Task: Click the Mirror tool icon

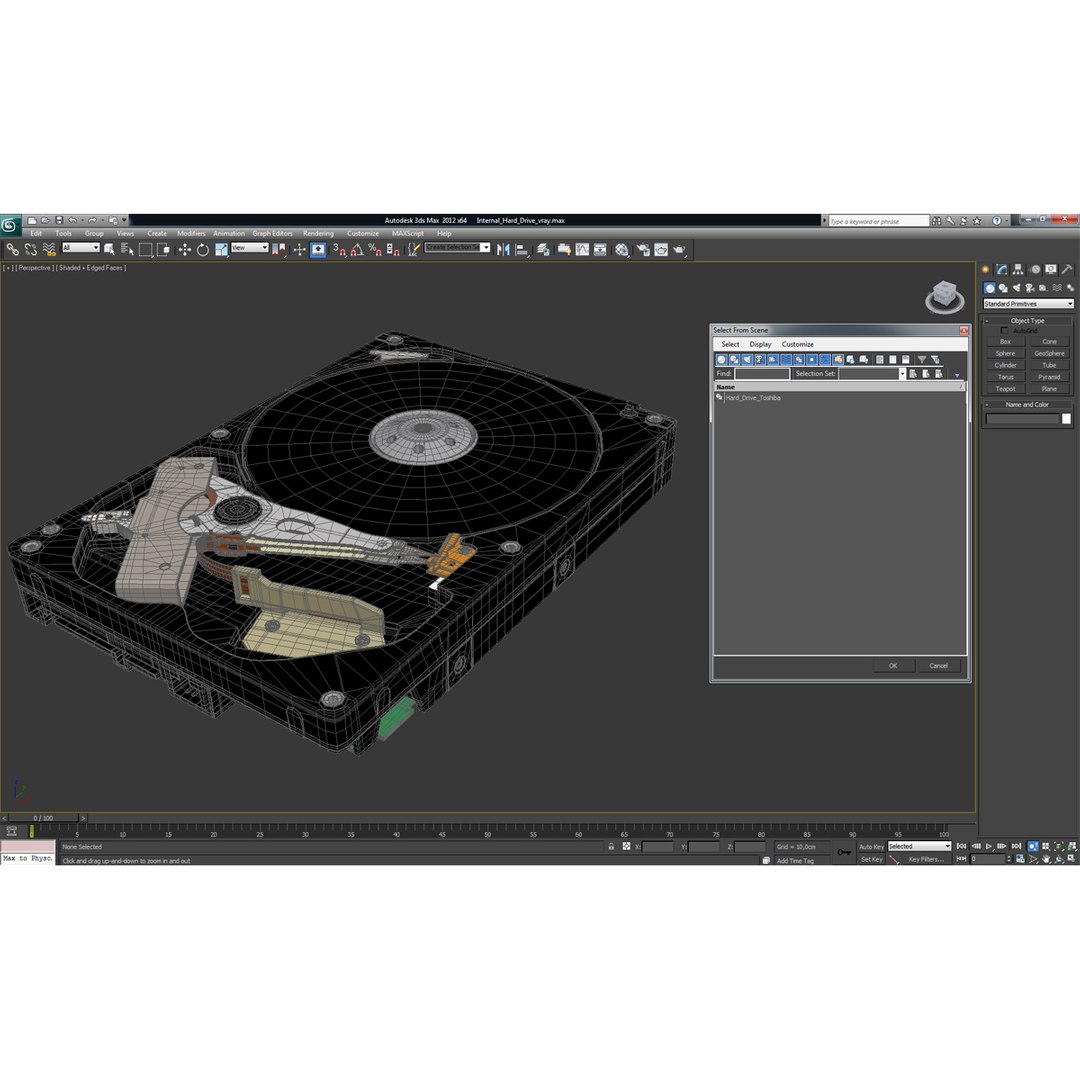Action: tap(503, 249)
